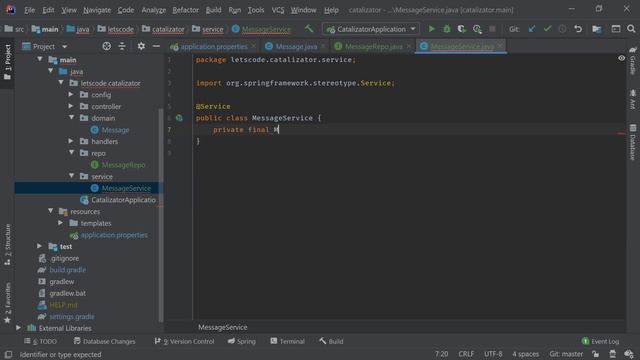Open Database tool window on right
640x360 pixels.
pos(633,142)
